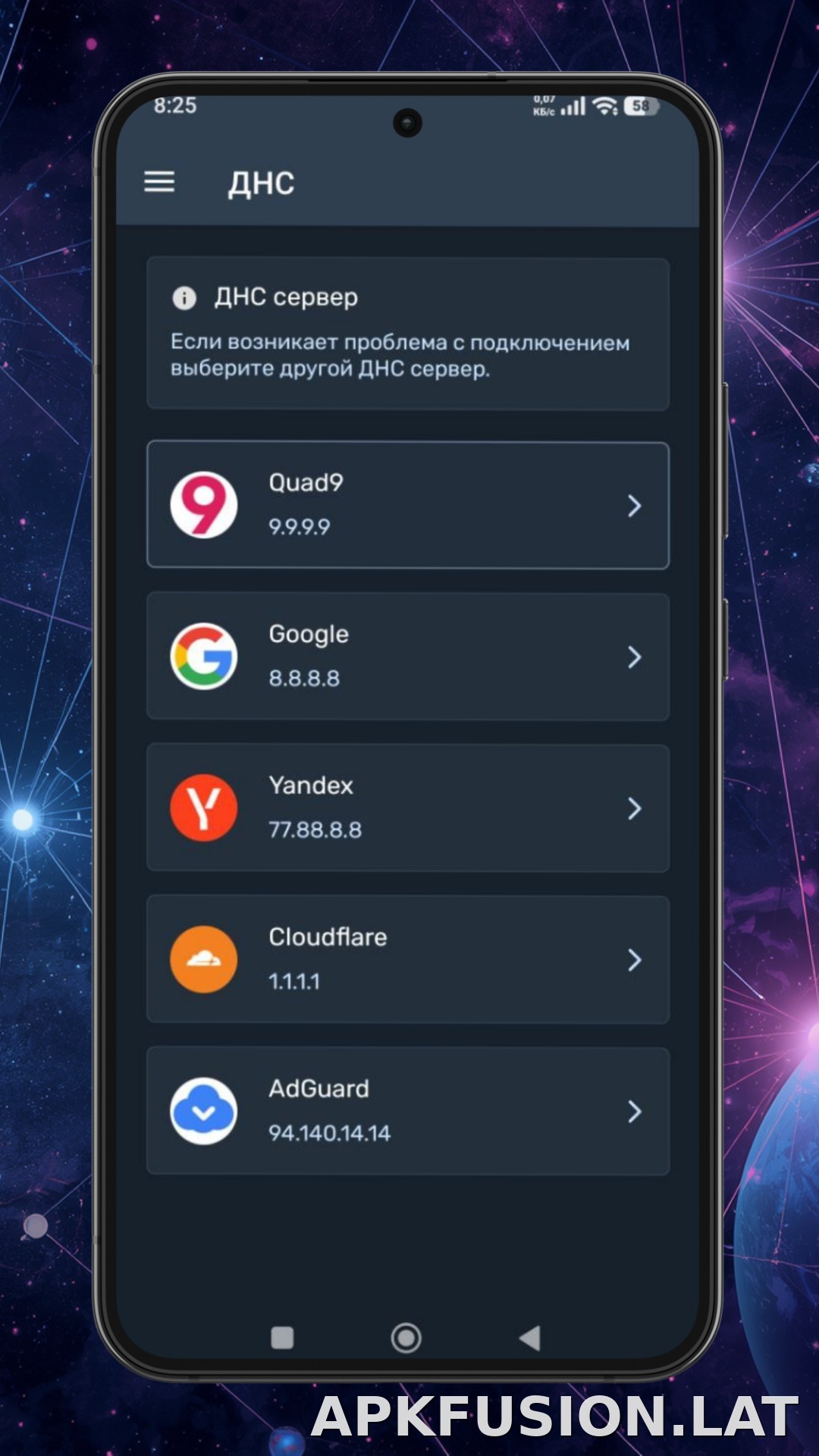Select the Cloudflare 1.1.1.1 server label
Image resolution: width=819 pixels, height=1456 pixels.
(x=294, y=981)
